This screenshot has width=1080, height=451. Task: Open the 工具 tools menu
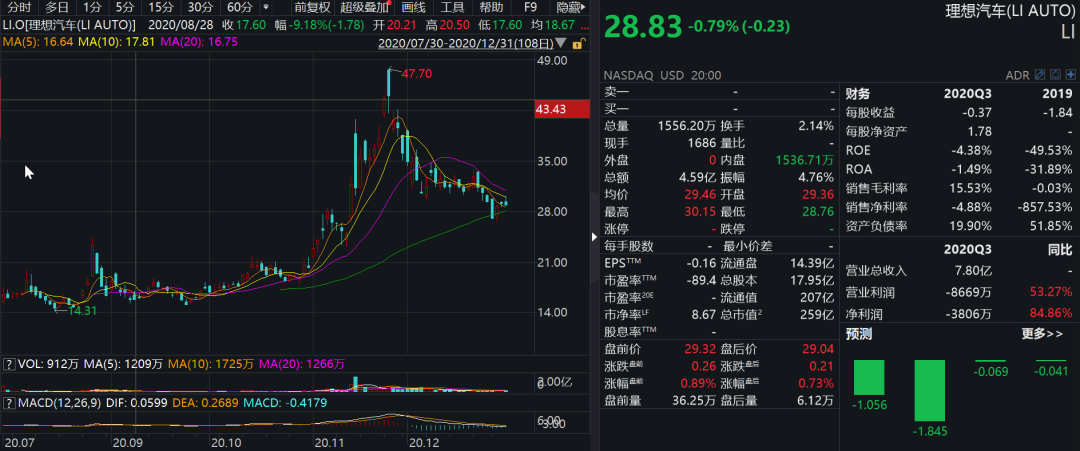[452, 8]
